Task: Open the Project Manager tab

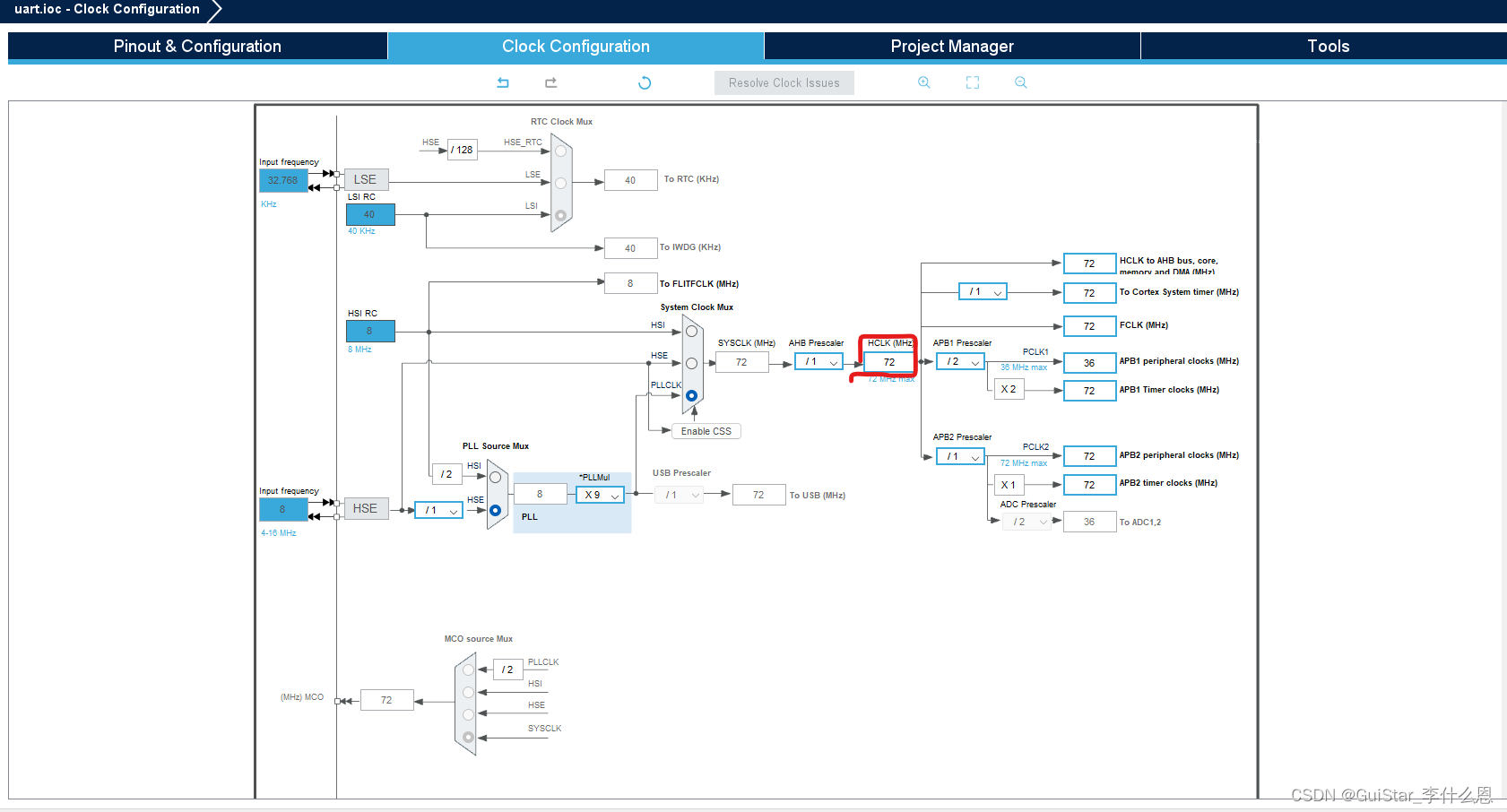Action: point(952,47)
